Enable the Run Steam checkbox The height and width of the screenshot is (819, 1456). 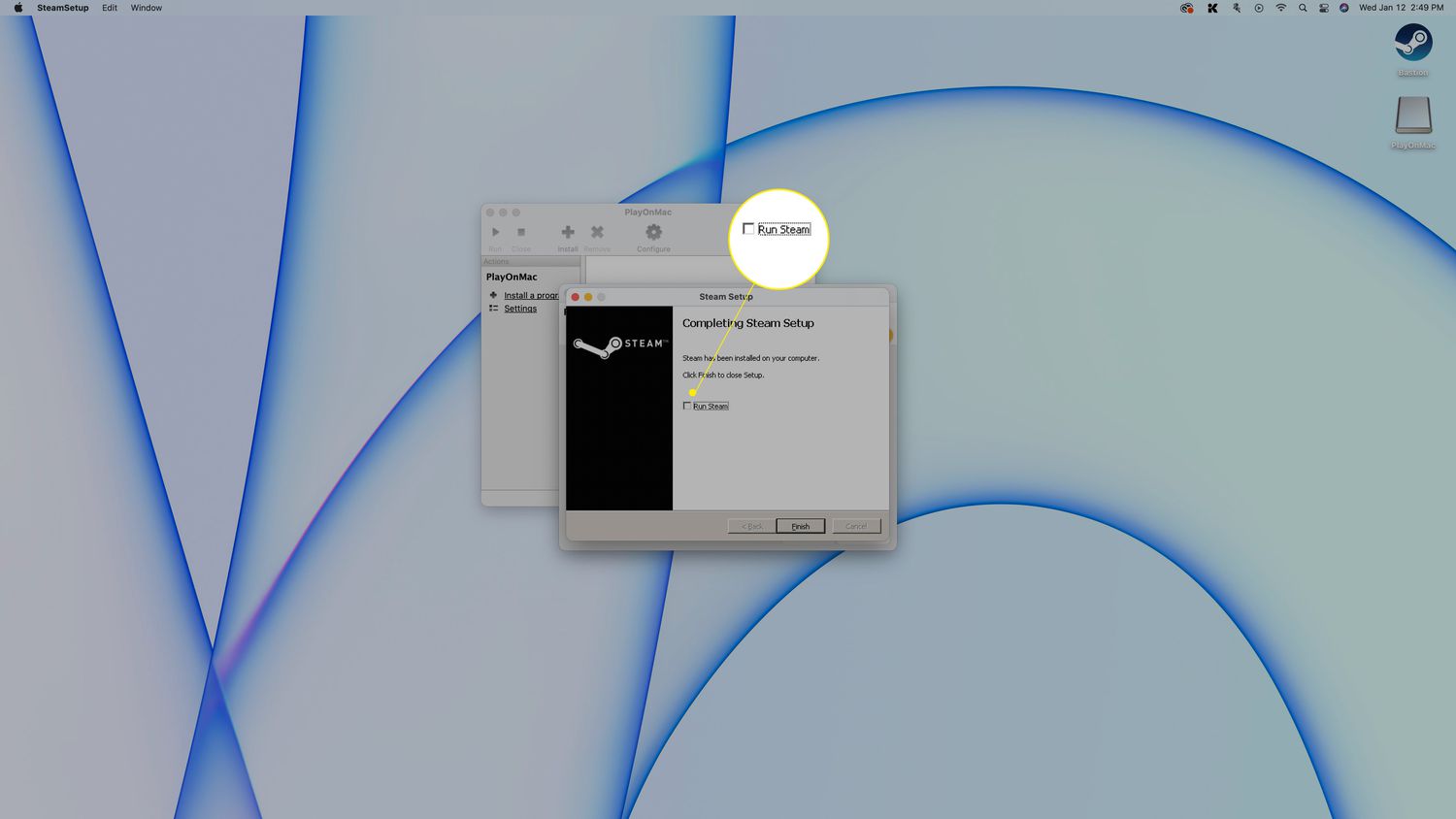point(687,406)
